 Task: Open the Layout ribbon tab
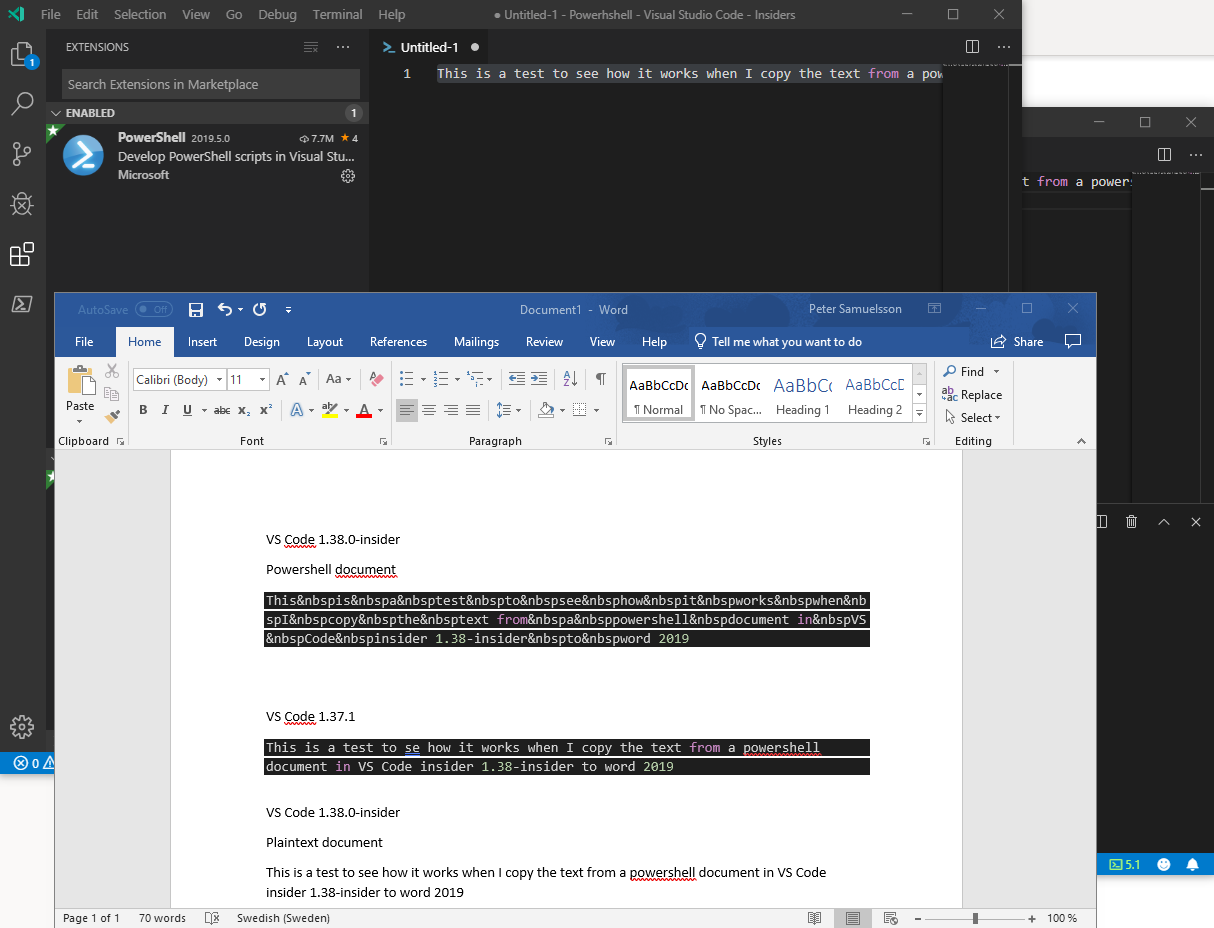tap(325, 342)
